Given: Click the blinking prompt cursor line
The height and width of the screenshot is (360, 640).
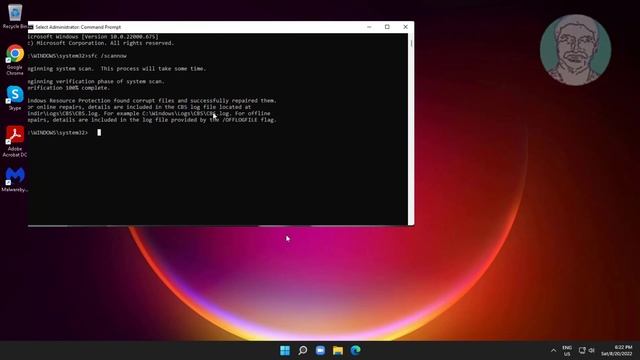Looking at the screenshot, I should [x=64, y=133].
